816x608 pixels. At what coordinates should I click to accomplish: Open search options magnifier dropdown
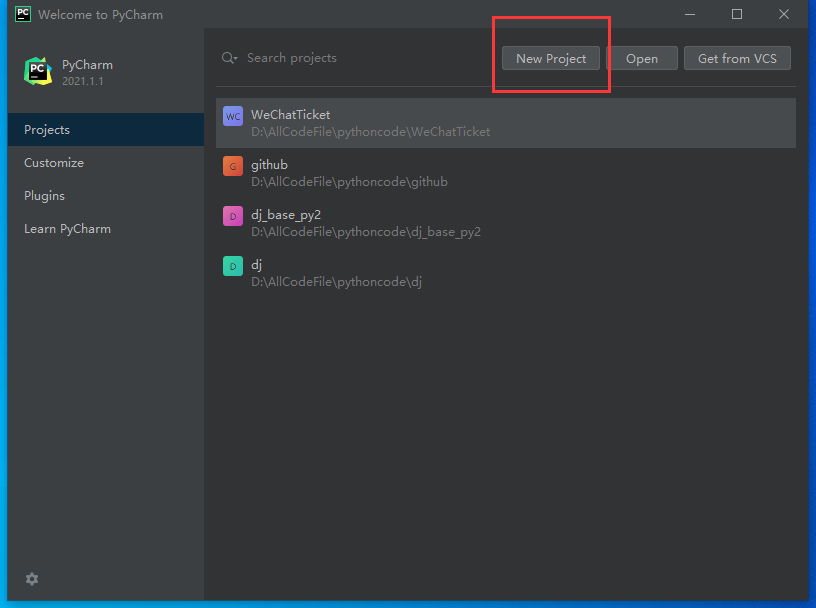pyautogui.click(x=230, y=58)
